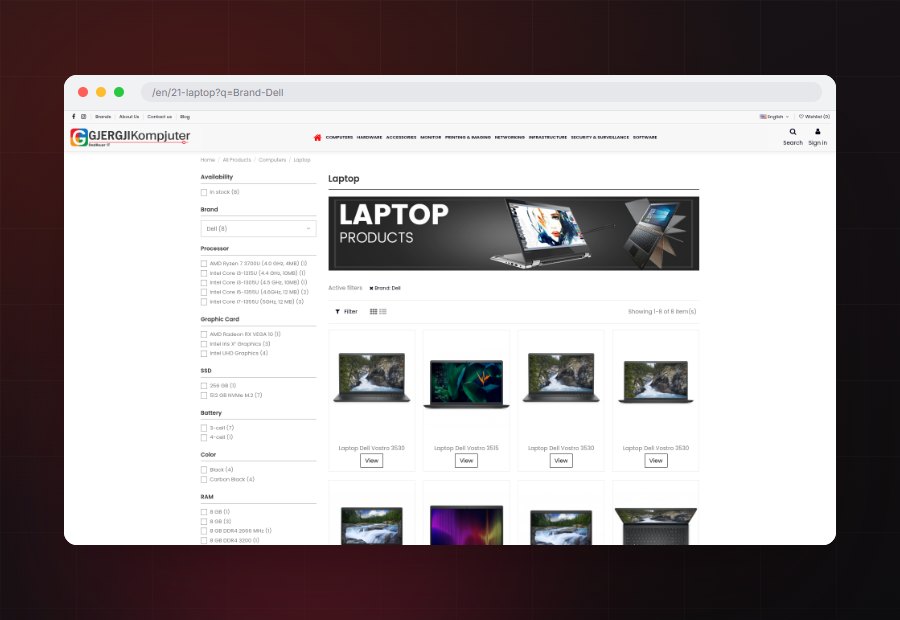Screen dimensions: 900x620
Task: Switch to grid view layout
Action: [x=374, y=312]
